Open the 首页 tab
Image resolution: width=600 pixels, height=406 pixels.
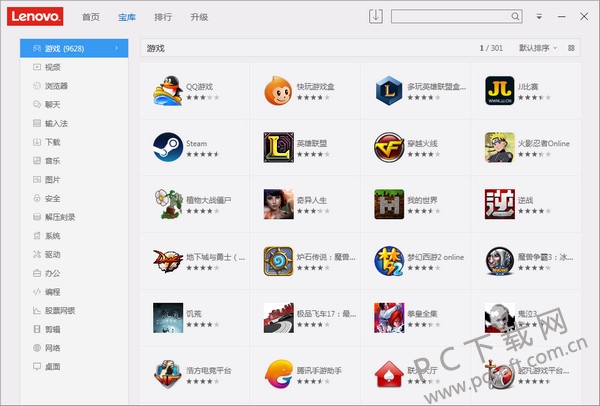tap(91, 17)
